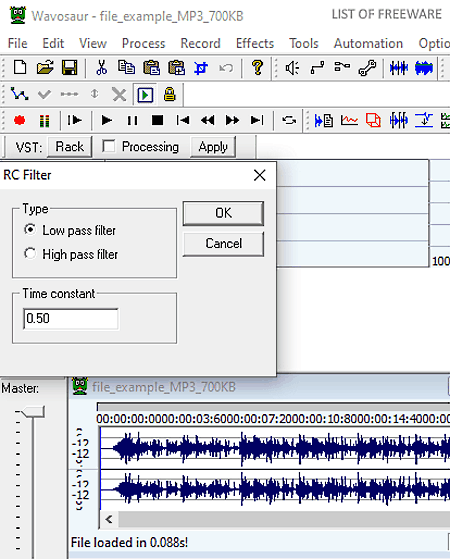Enable the VST Processing checkbox
Screen dimensions: 450x559
click(x=108, y=146)
